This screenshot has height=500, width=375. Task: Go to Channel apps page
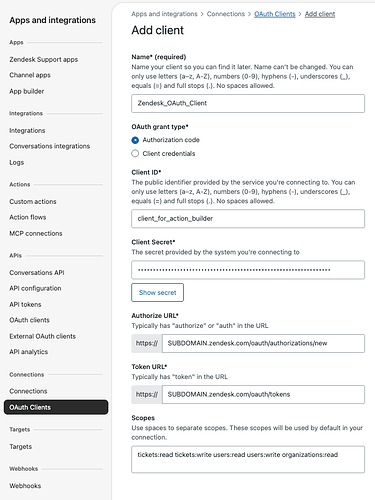click(x=30, y=75)
